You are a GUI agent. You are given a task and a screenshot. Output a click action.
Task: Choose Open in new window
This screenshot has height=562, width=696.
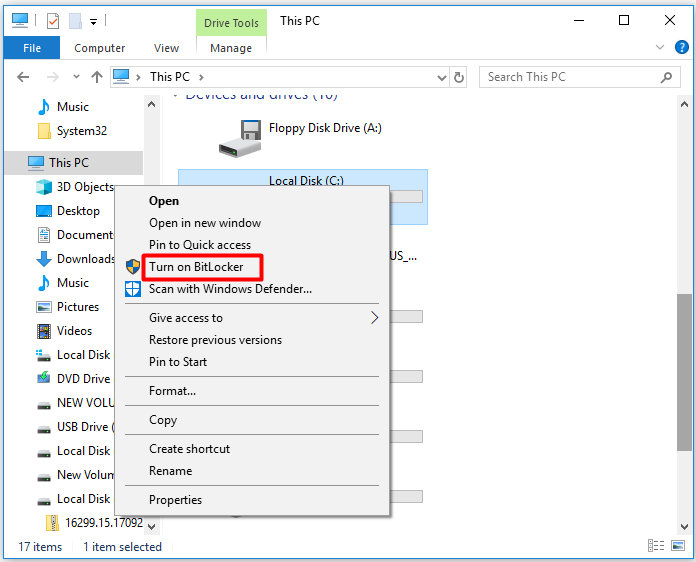[252, 223]
